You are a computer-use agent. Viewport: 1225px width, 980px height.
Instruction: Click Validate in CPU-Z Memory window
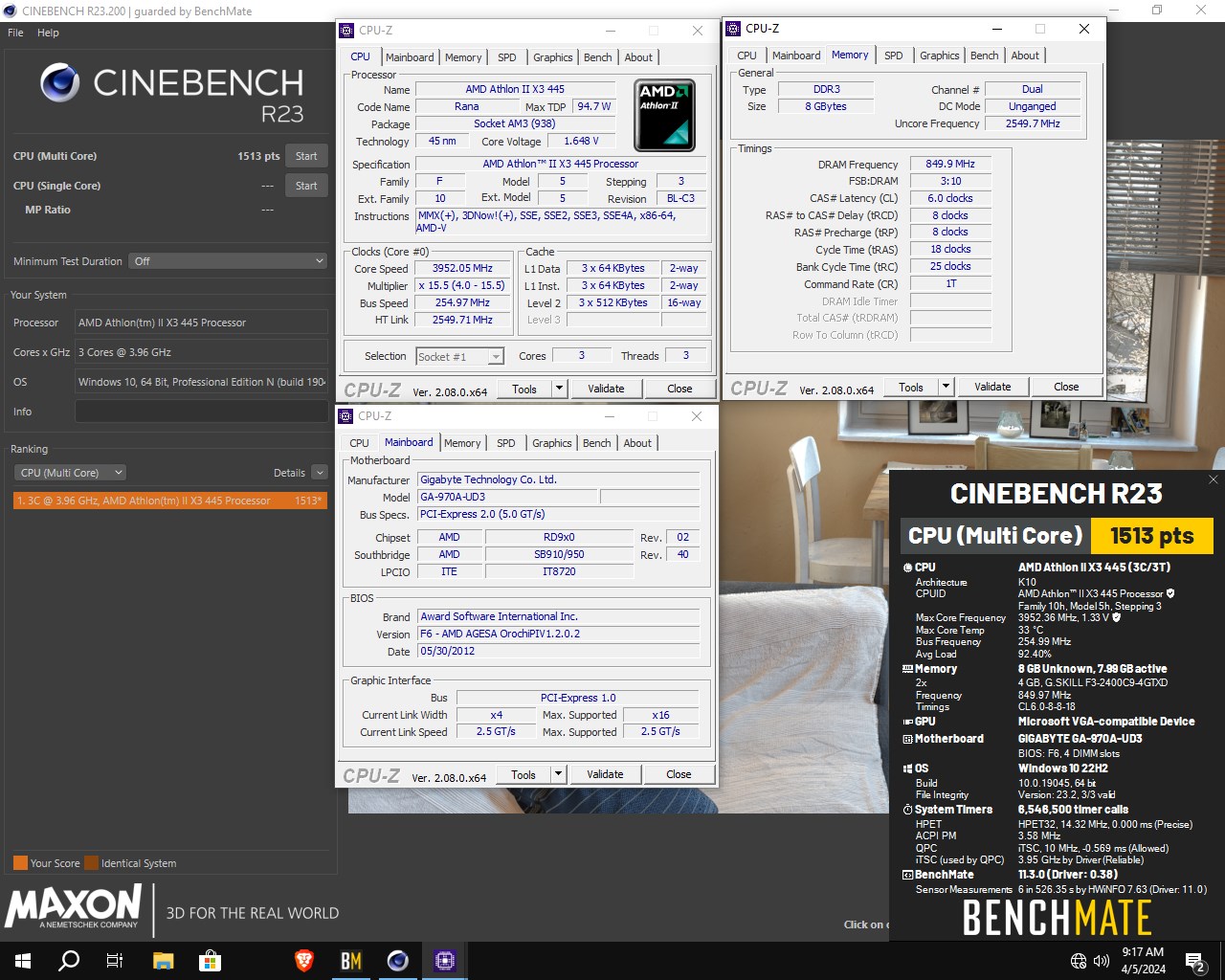coord(992,387)
